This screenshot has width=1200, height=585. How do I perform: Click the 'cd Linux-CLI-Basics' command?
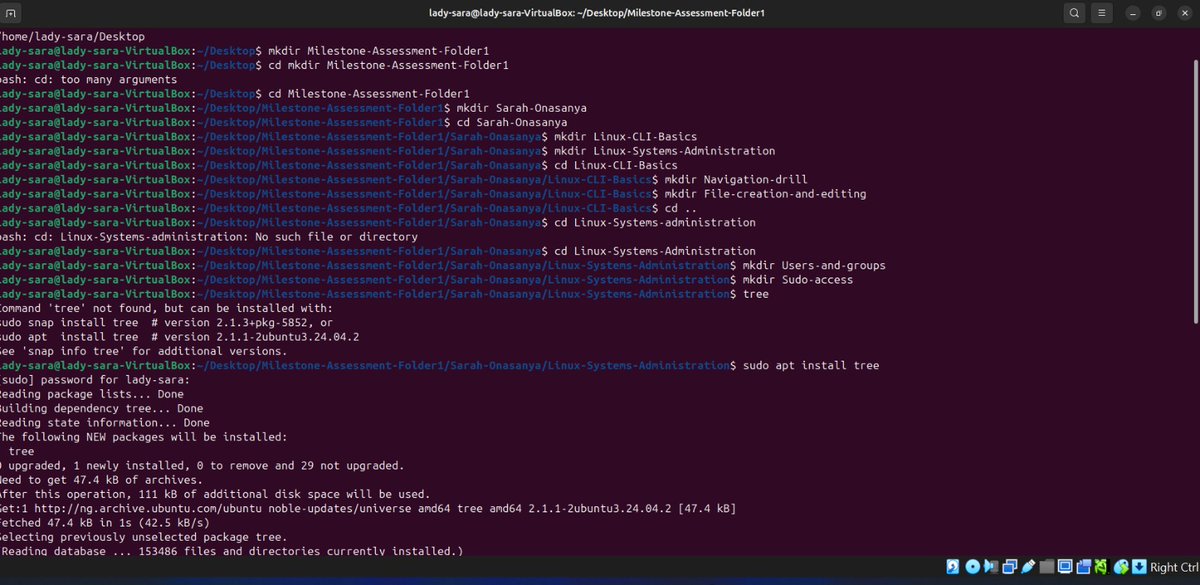pos(615,165)
